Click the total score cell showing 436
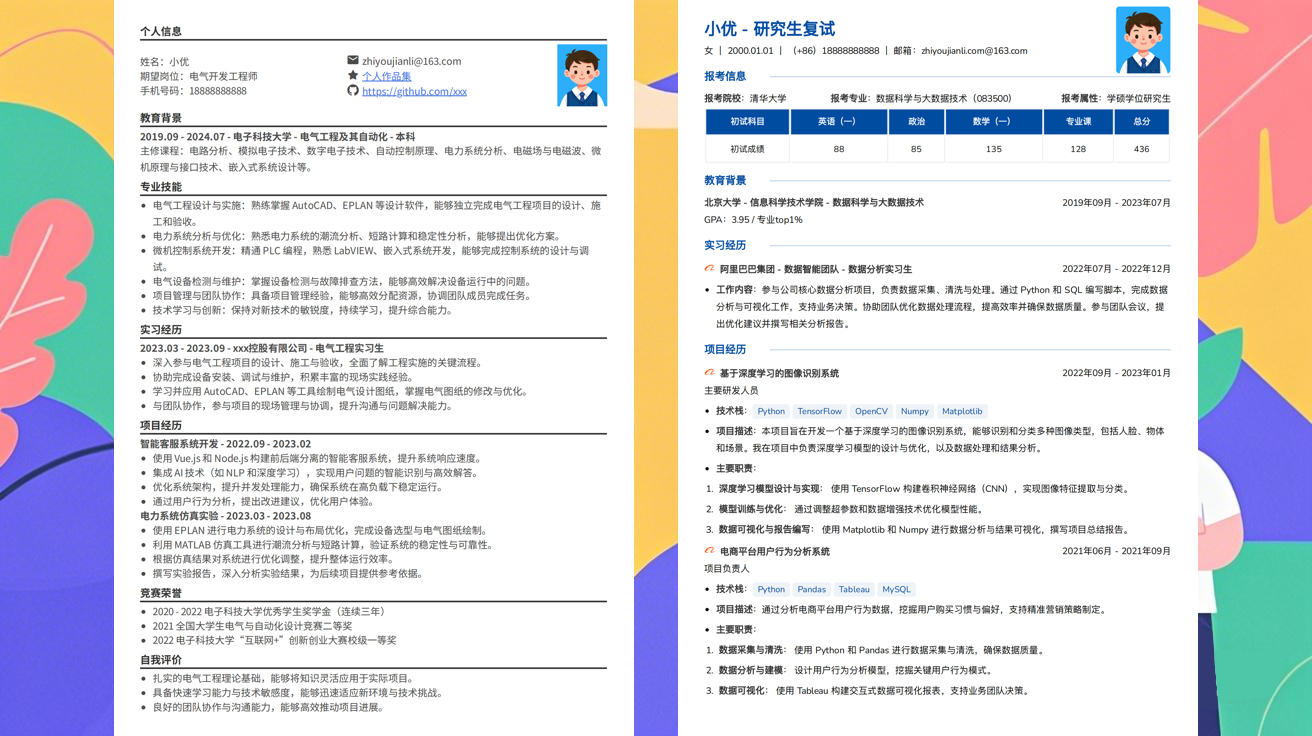This screenshot has width=1312, height=736. tap(1142, 149)
